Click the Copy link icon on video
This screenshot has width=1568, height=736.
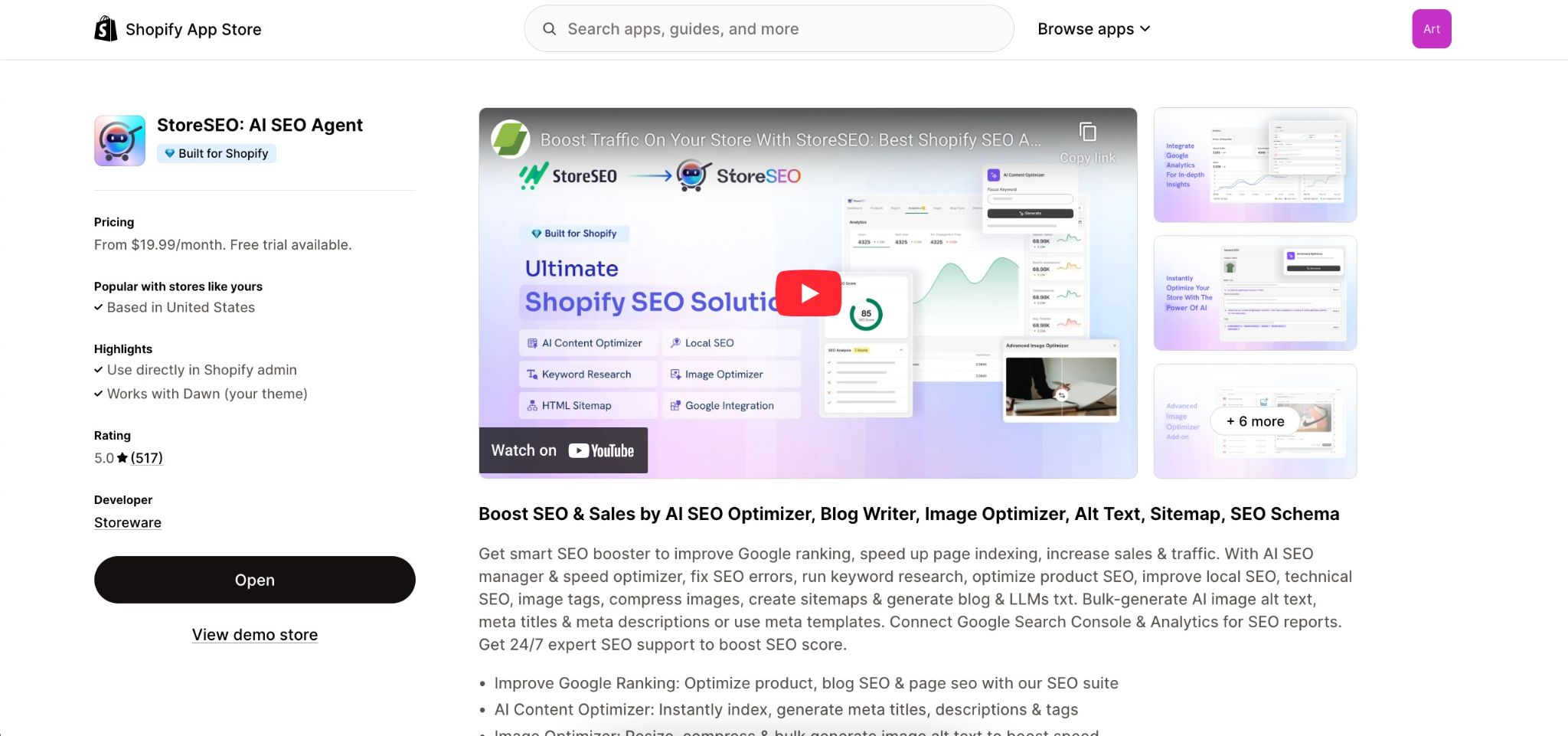(x=1087, y=132)
